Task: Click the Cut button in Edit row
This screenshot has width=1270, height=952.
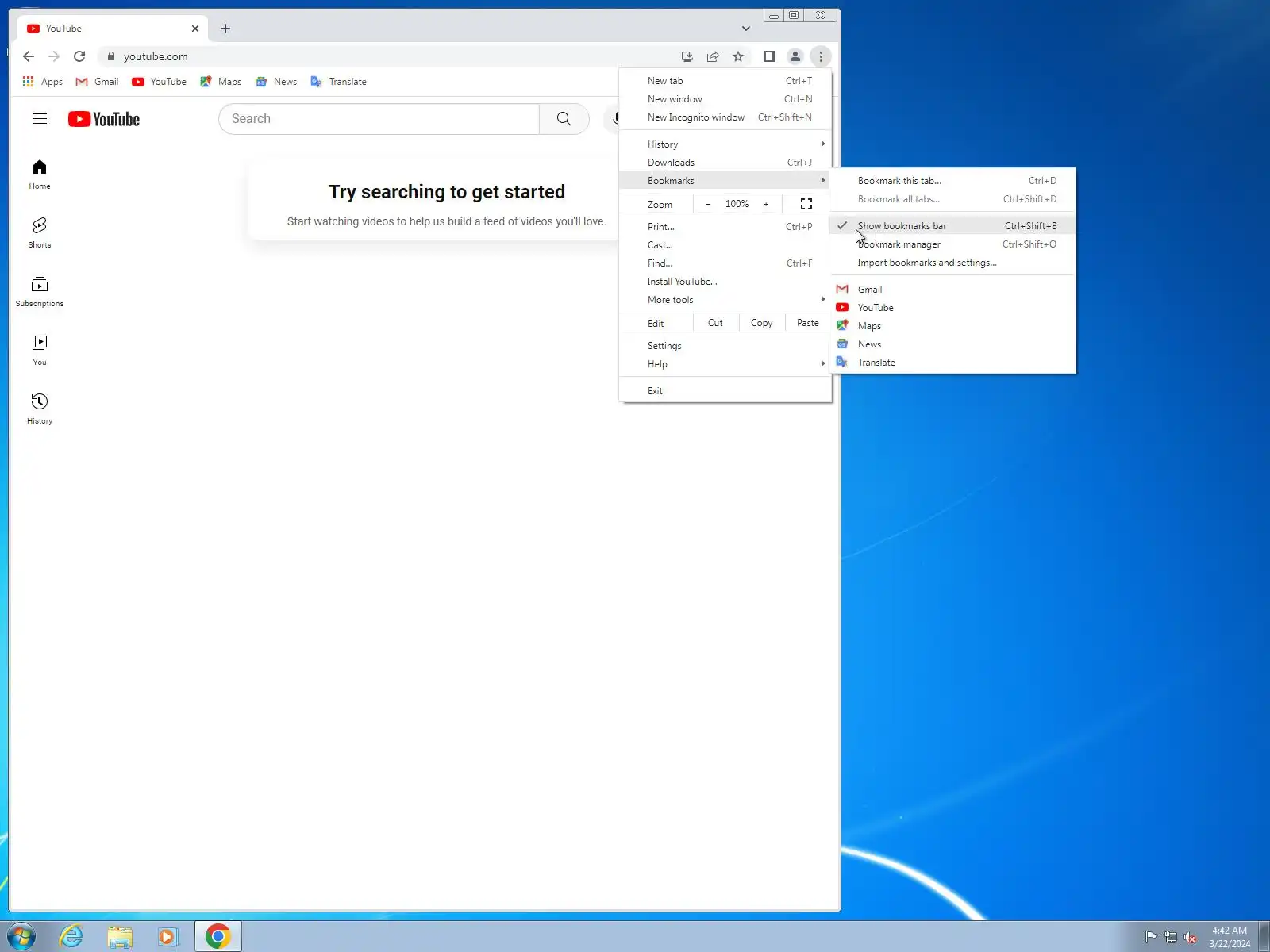Action: [x=715, y=323]
